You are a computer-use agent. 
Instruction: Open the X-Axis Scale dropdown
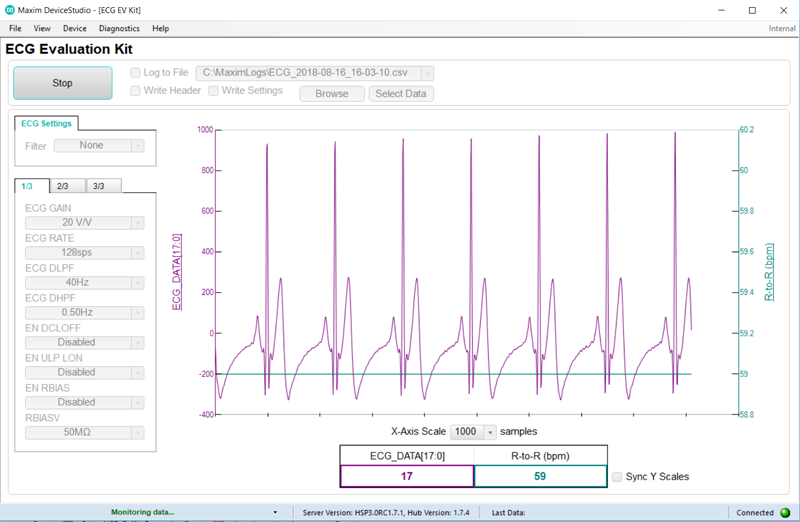[x=490, y=432]
